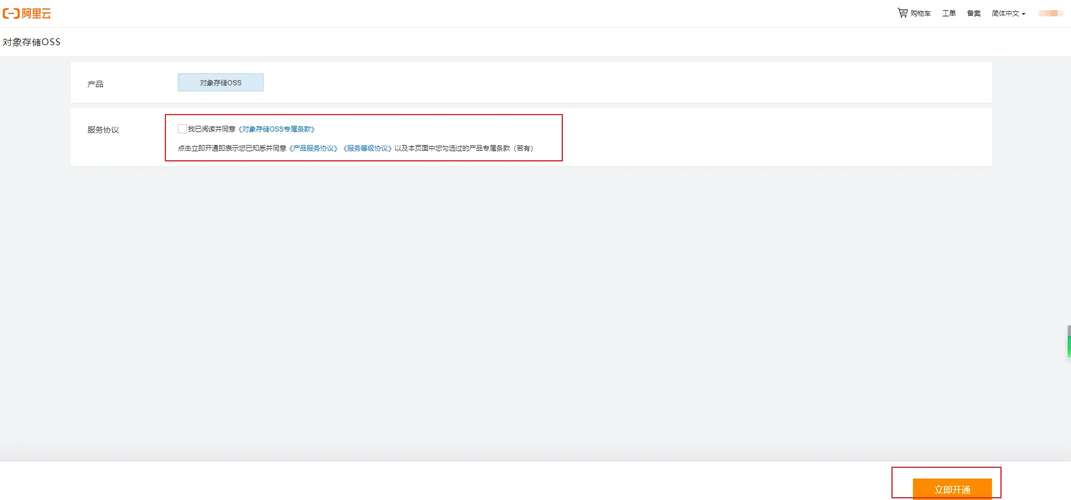The width and height of the screenshot is (1071, 500).
Task: Open the 工单 menu
Action: tap(949, 13)
